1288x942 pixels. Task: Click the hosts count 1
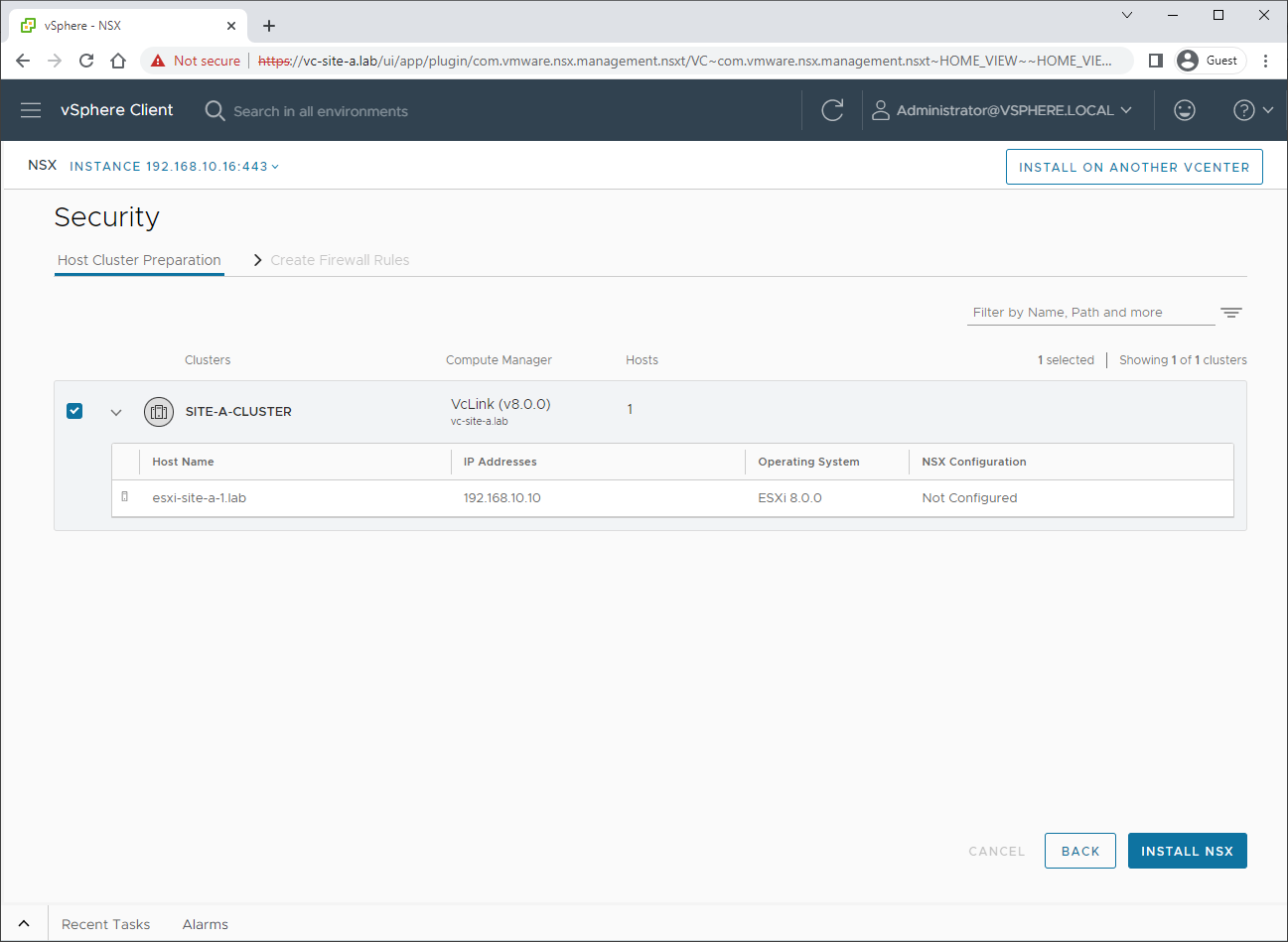(630, 409)
